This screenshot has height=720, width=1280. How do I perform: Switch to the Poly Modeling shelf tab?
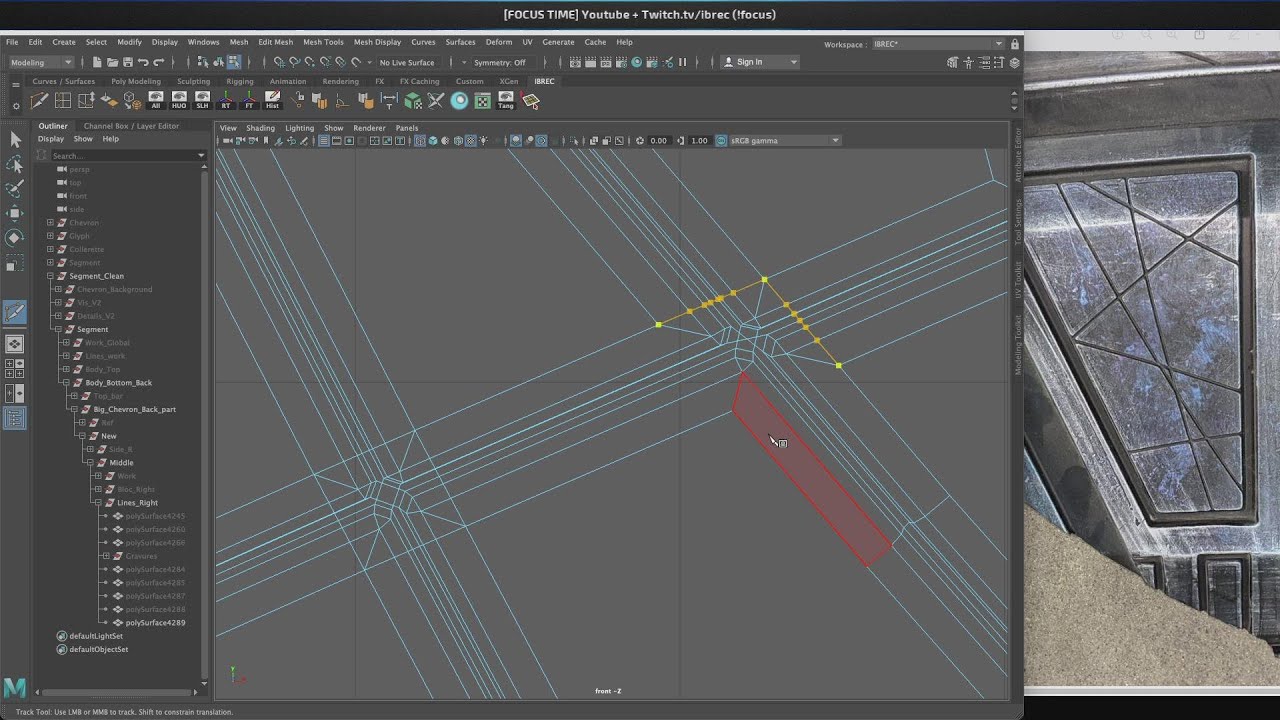[x=136, y=81]
